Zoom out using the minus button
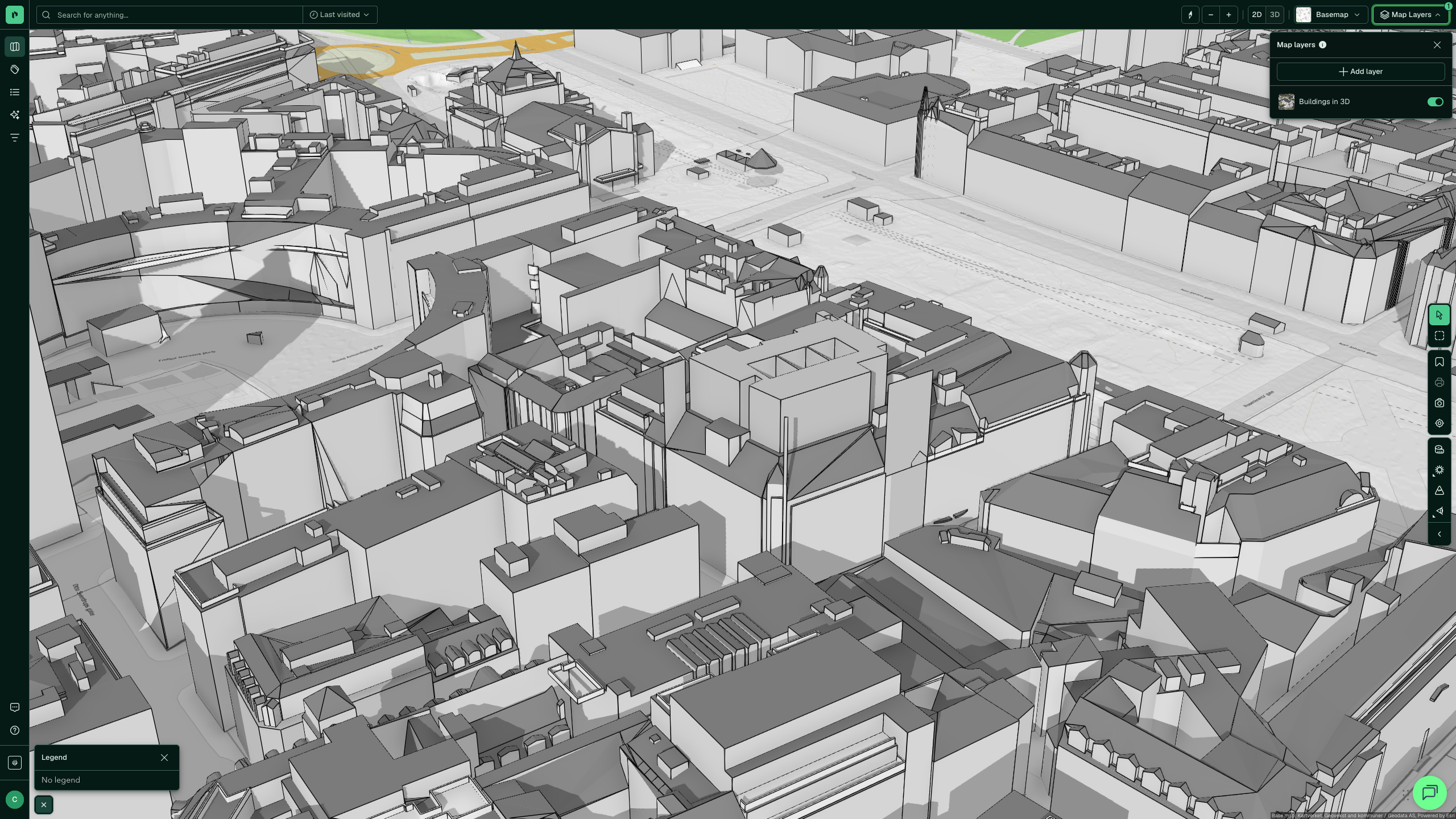The height and width of the screenshot is (819, 1456). 1210,15
